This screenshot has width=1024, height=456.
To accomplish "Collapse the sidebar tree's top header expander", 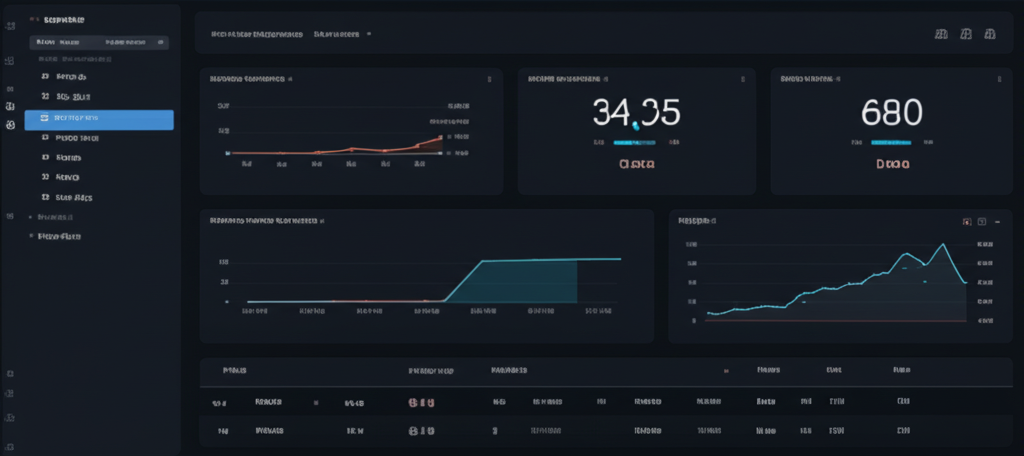I will point(34,19).
